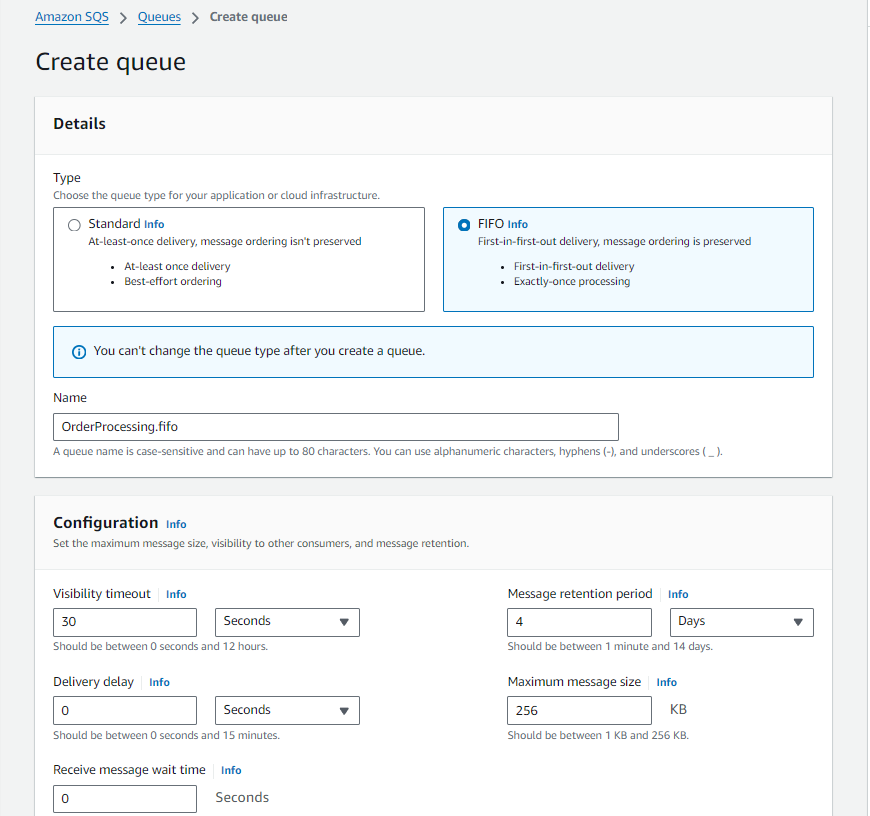
Task: Select the Standard queue type radio button
Action: (x=74, y=224)
